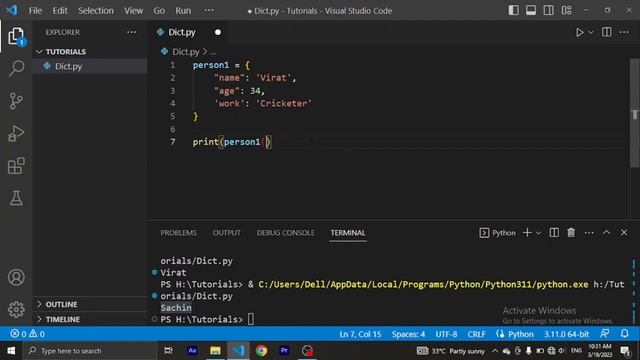
Task: Click breadcrumb ellipsis after Dict.py
Action: 213,52
